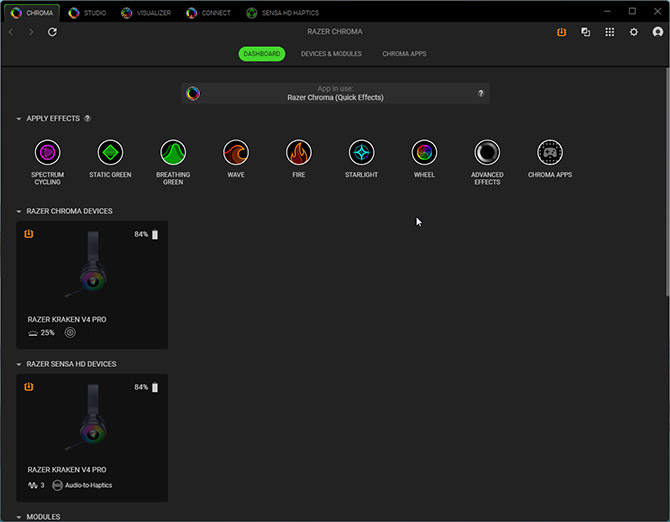
Task: Apply the Fire lighting effect
Action: click(299, 153)
